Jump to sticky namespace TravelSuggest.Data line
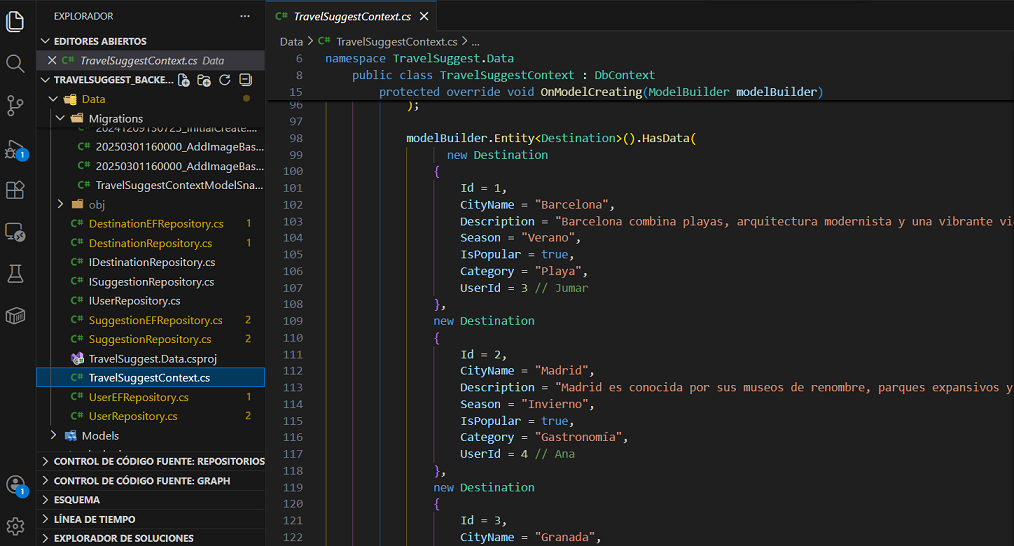Image resolution: width=1014 pixels, height=546 pixels. [419, 58]
